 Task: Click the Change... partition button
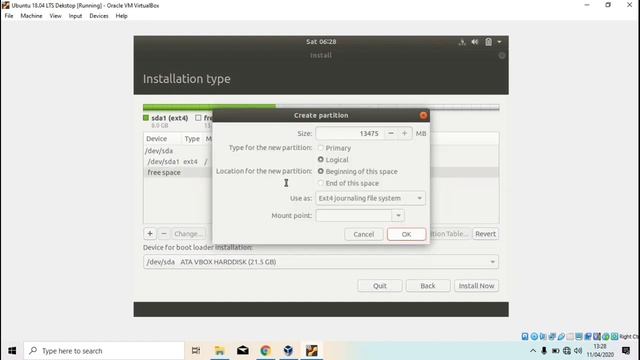coord(188,234)
